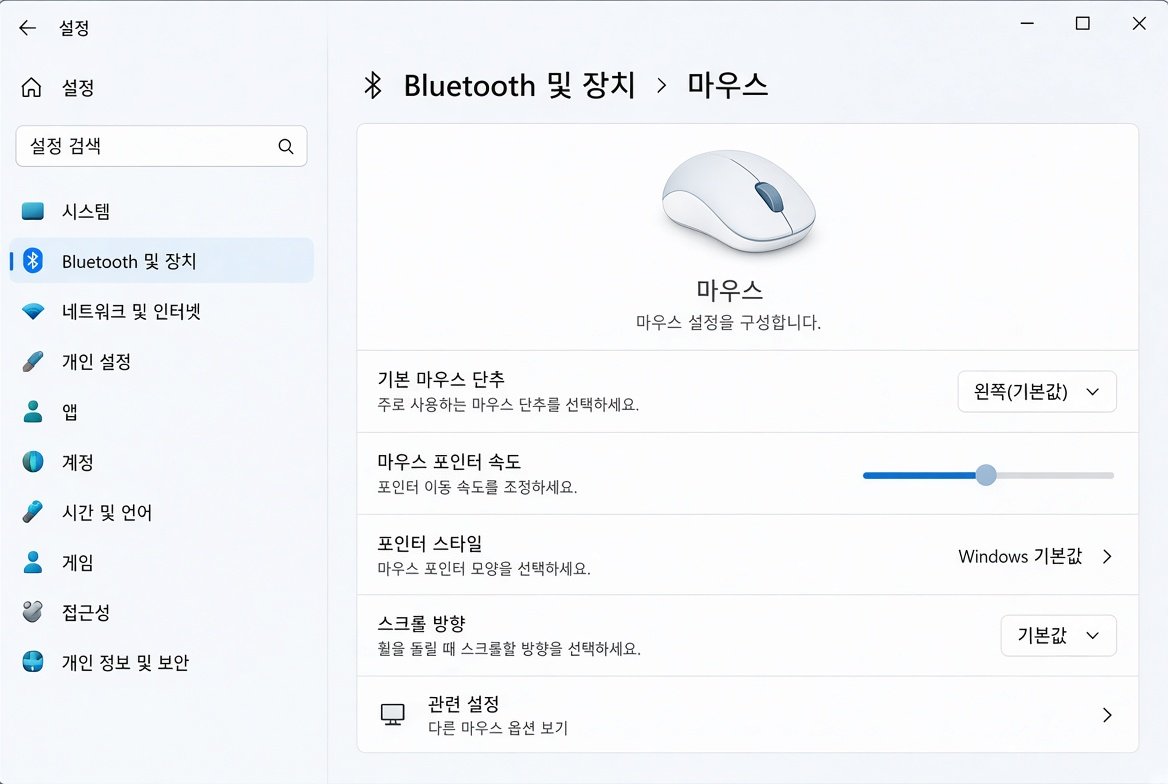Select Bluetooth 및 장치 in the sidebar
1168x784 pixels.
click(x=161, y=261)
